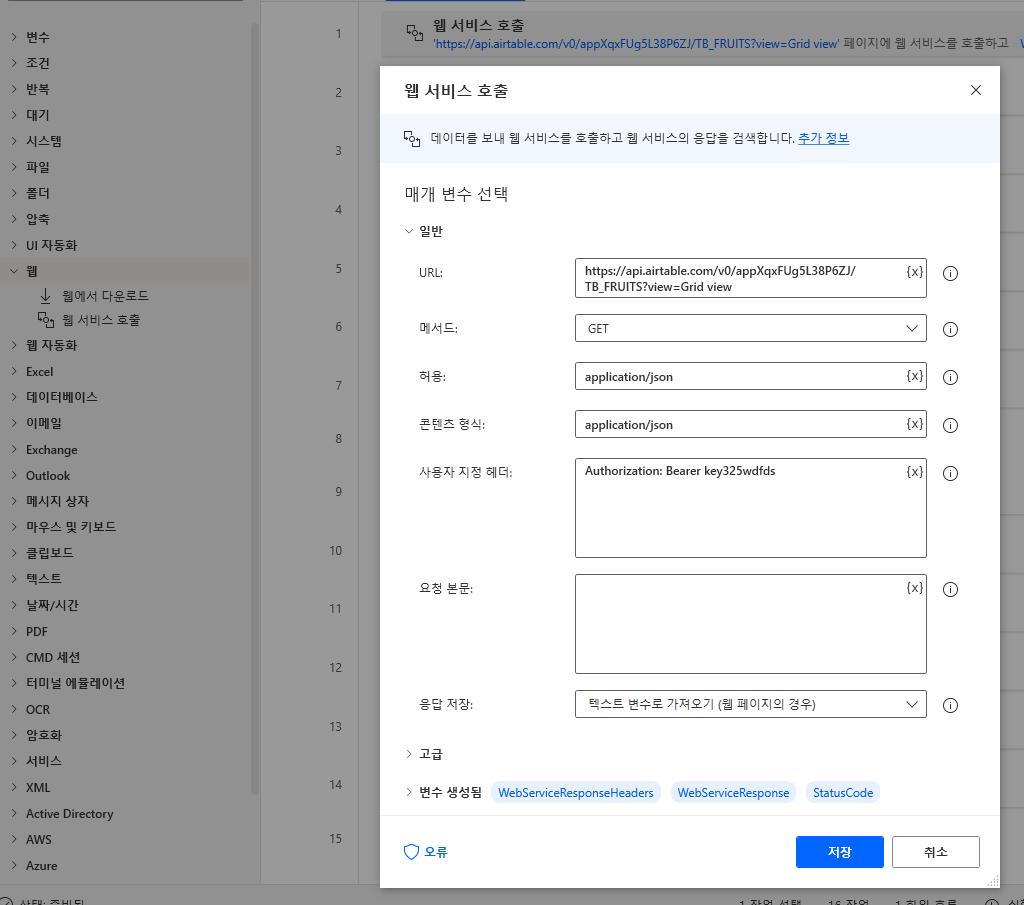Image resolution: width=1024 pixels, height=905 pixels.
Task: Expand the 데이터베이스 category
Action: (14, 396)
